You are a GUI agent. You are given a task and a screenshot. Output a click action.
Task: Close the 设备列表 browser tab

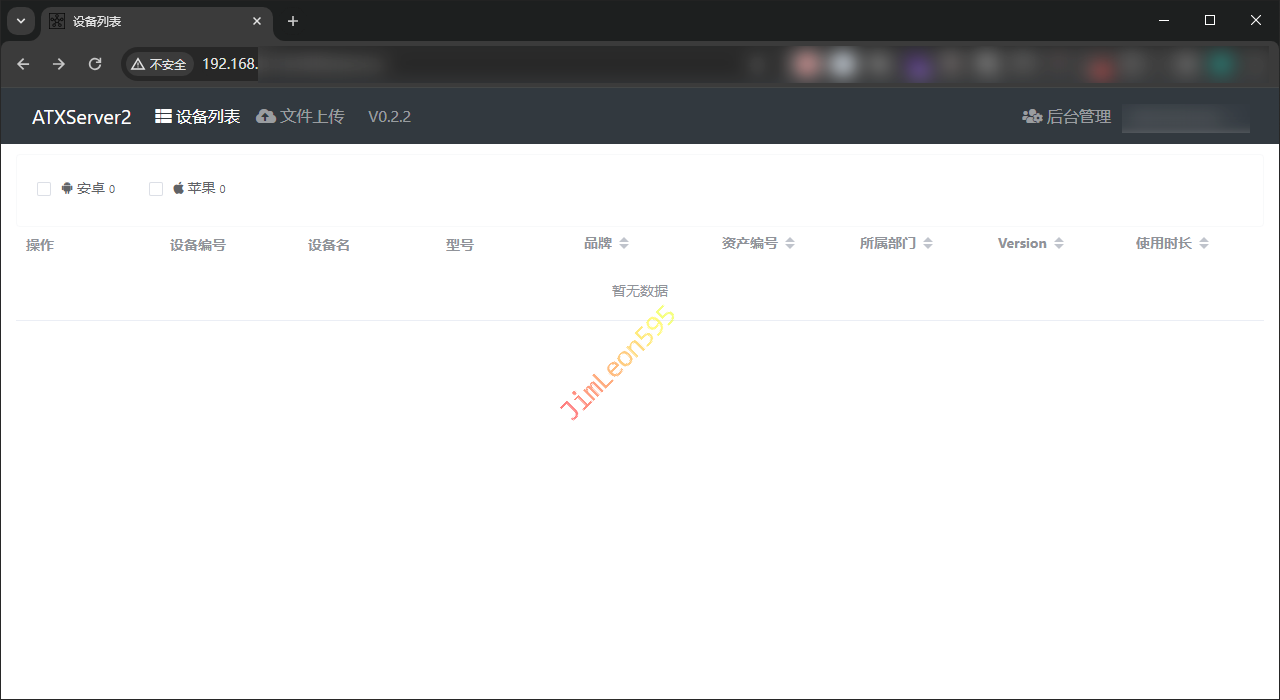[257, 21]
